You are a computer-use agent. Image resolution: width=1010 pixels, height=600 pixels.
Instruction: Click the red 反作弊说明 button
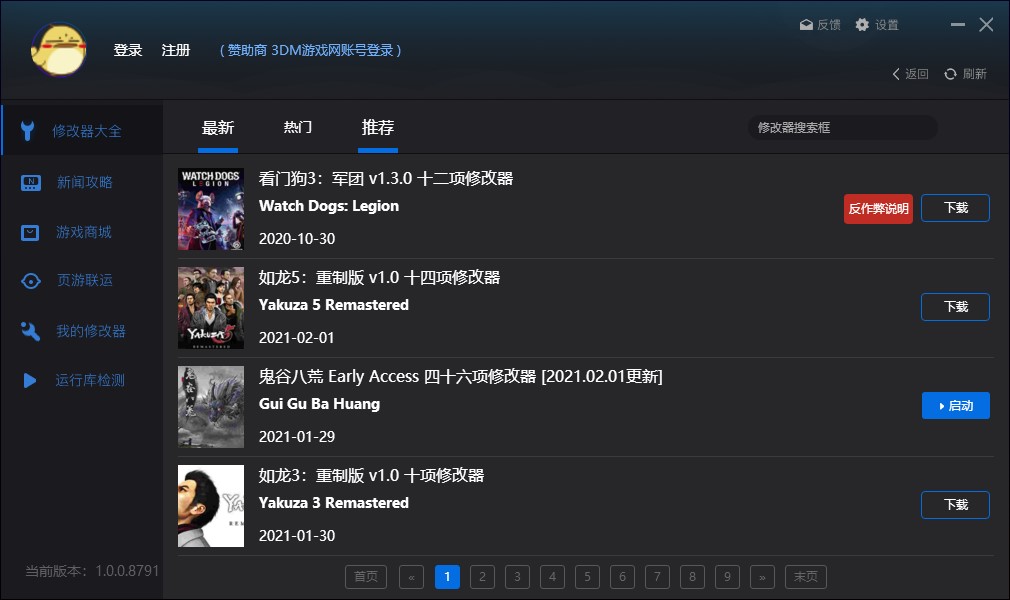[878, 209]
